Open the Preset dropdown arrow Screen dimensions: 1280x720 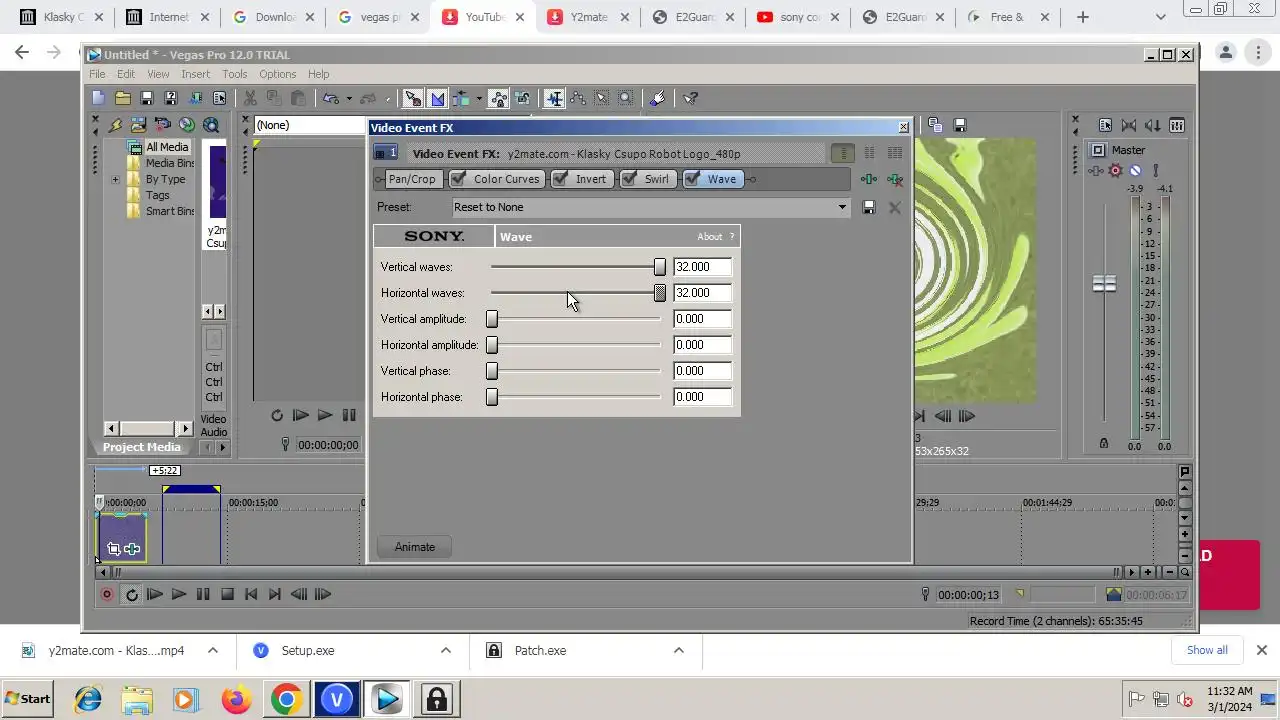842,207
